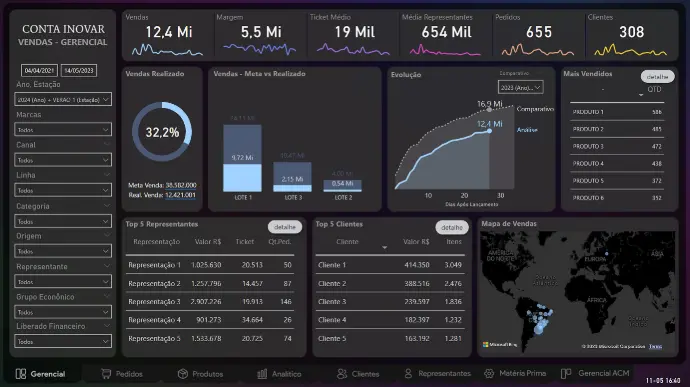Open the Marcas dropdown
690x387 pixels.
point(63,129)
